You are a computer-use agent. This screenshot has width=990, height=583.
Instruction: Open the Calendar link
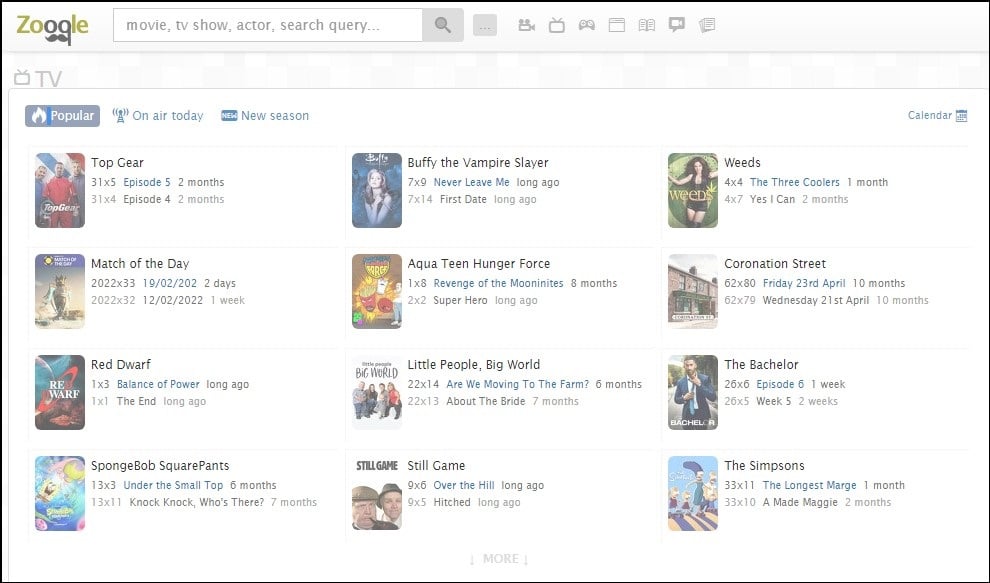[938, 115]
